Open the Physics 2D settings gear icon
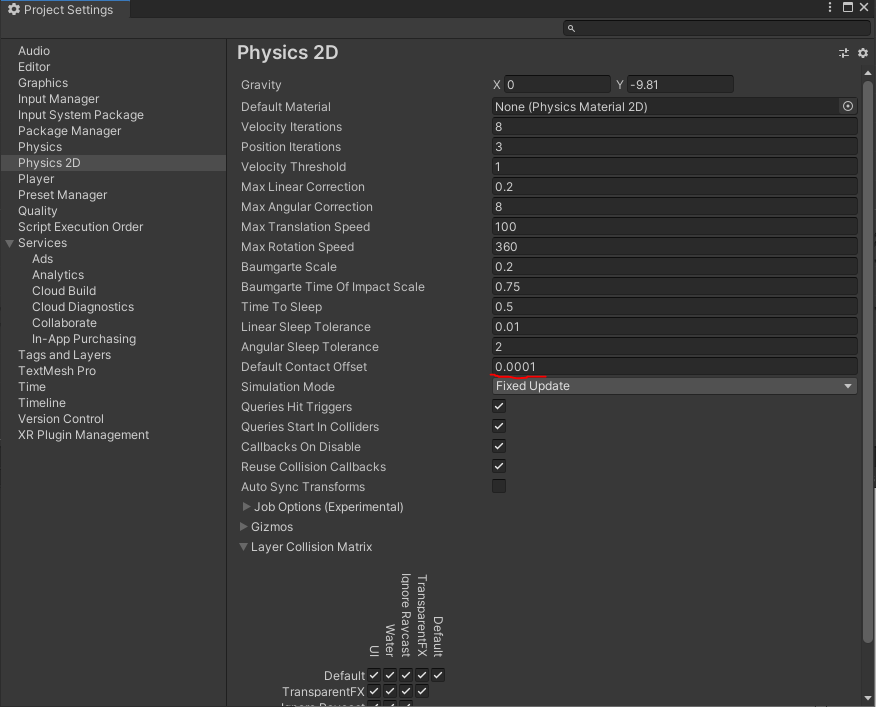This screenshot has width=876, height=707. coord(863,53)
